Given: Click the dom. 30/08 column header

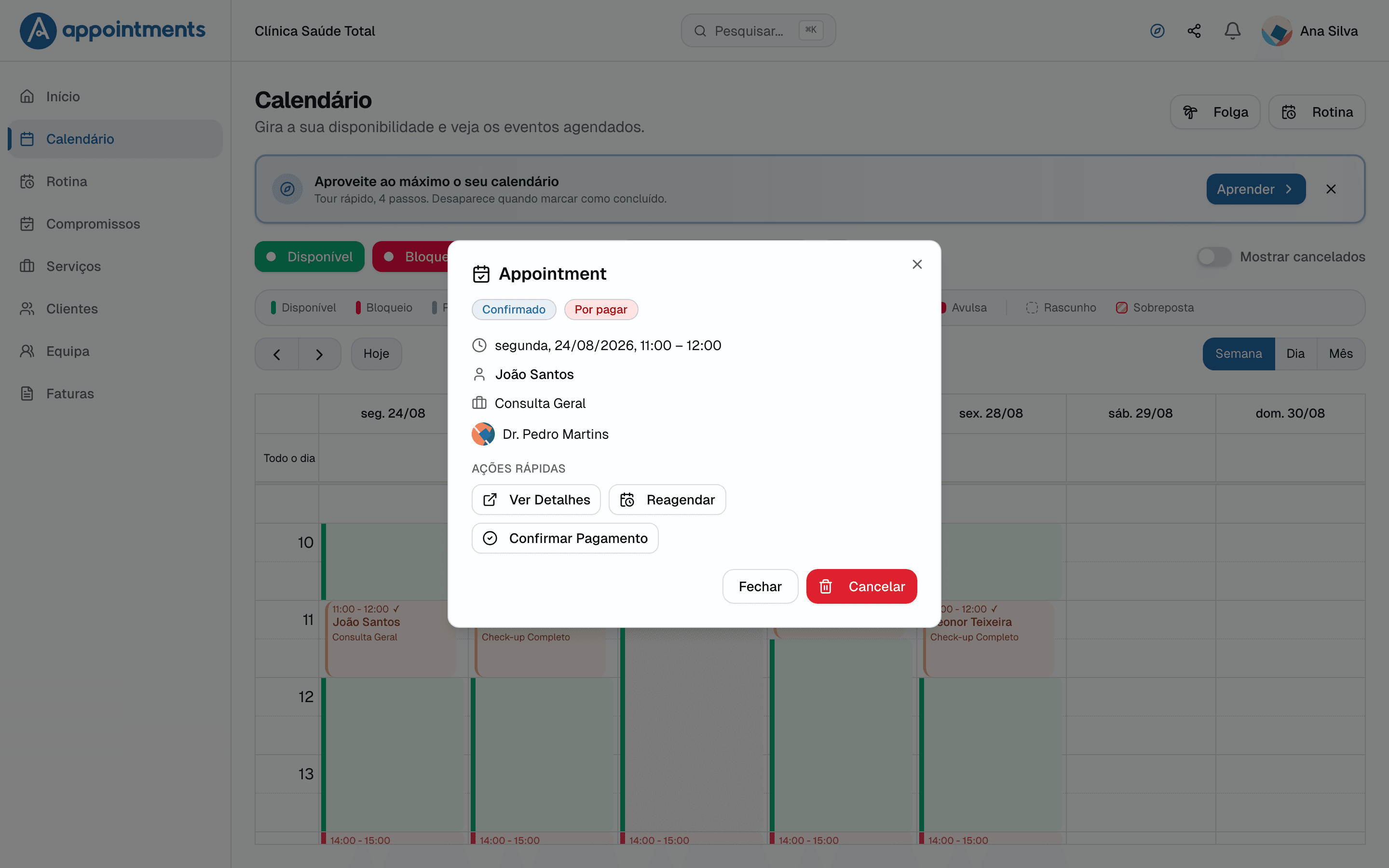Looking at the screenshot, I should 1290,413.
